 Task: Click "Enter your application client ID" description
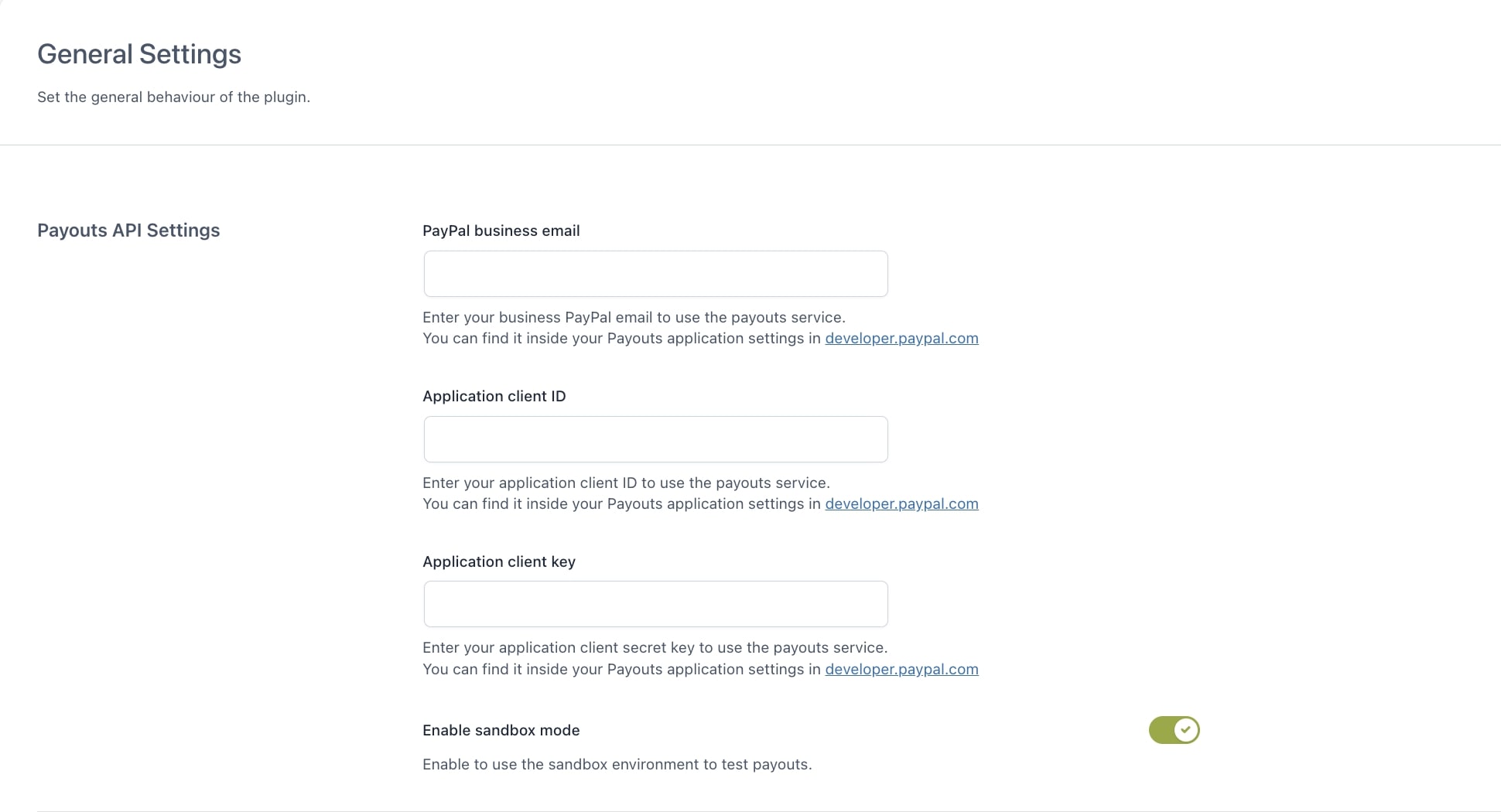click(x=626, y=483)
